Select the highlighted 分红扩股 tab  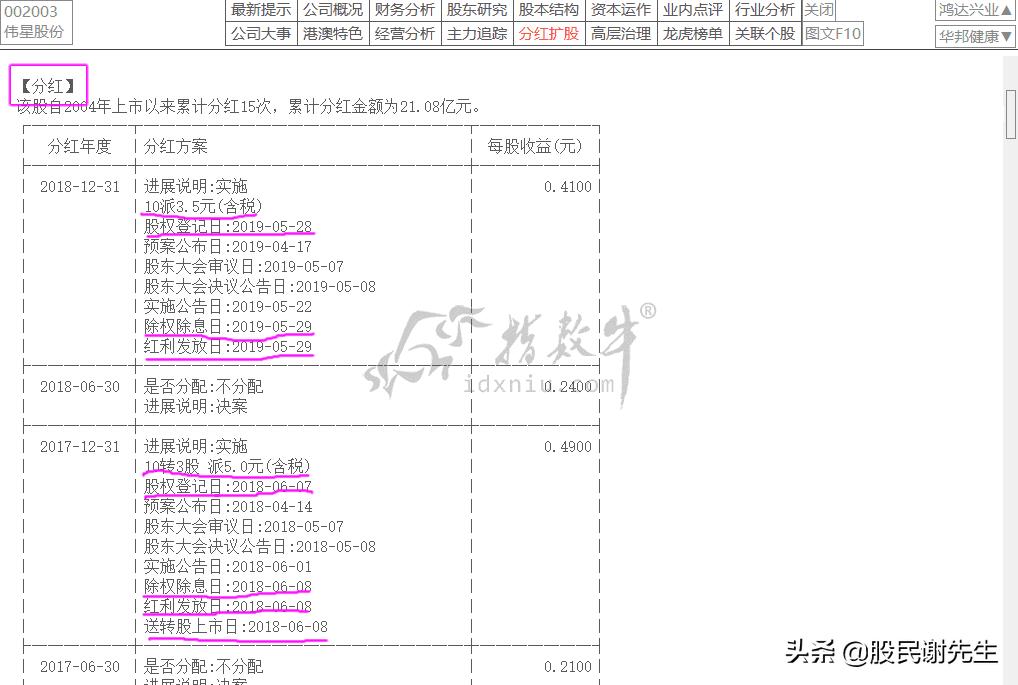point(548,32)
